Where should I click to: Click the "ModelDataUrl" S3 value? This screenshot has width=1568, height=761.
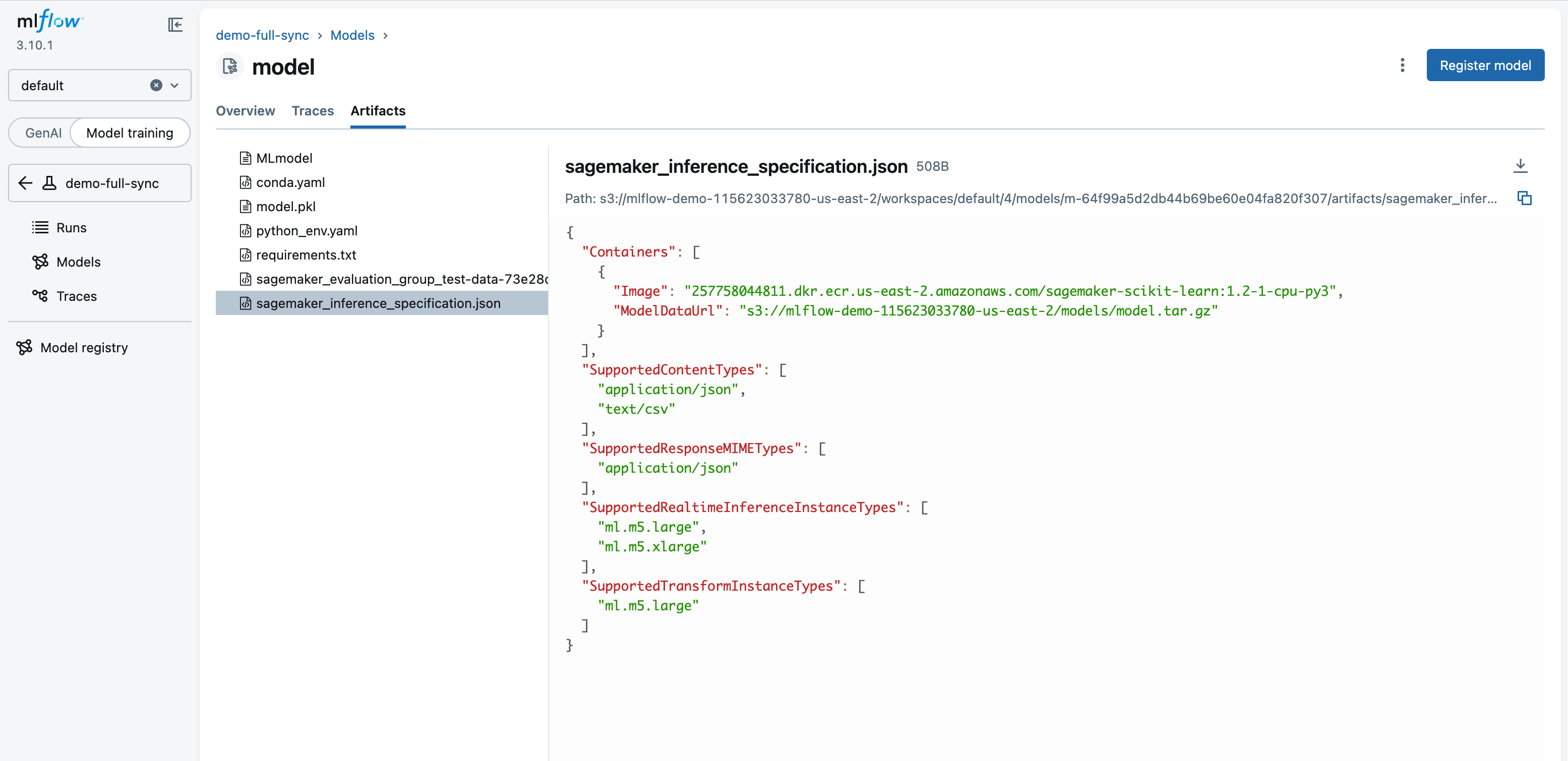tap(978, 311)
